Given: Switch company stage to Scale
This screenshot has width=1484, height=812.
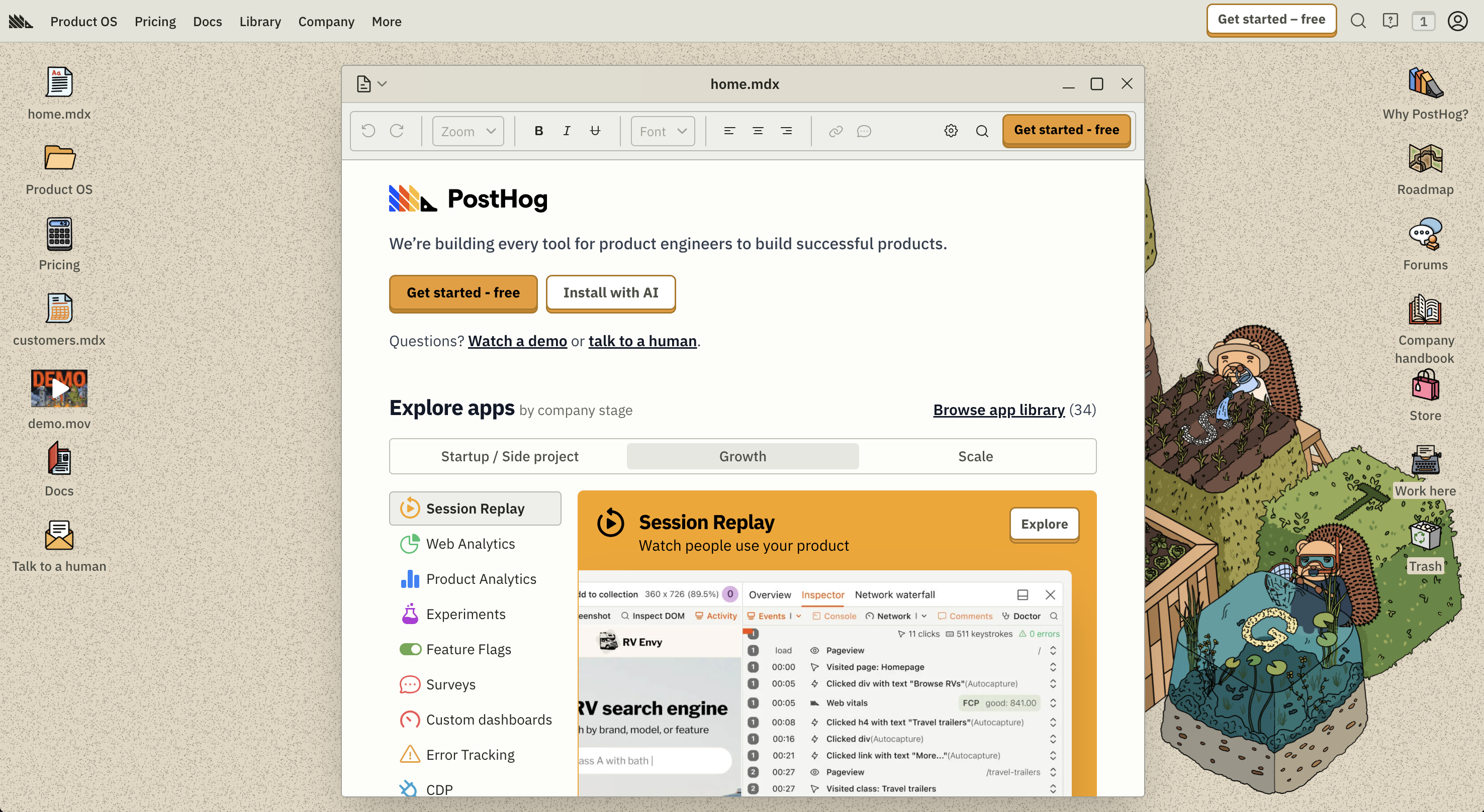Looking at the screenshot, I should coord(975,457).
